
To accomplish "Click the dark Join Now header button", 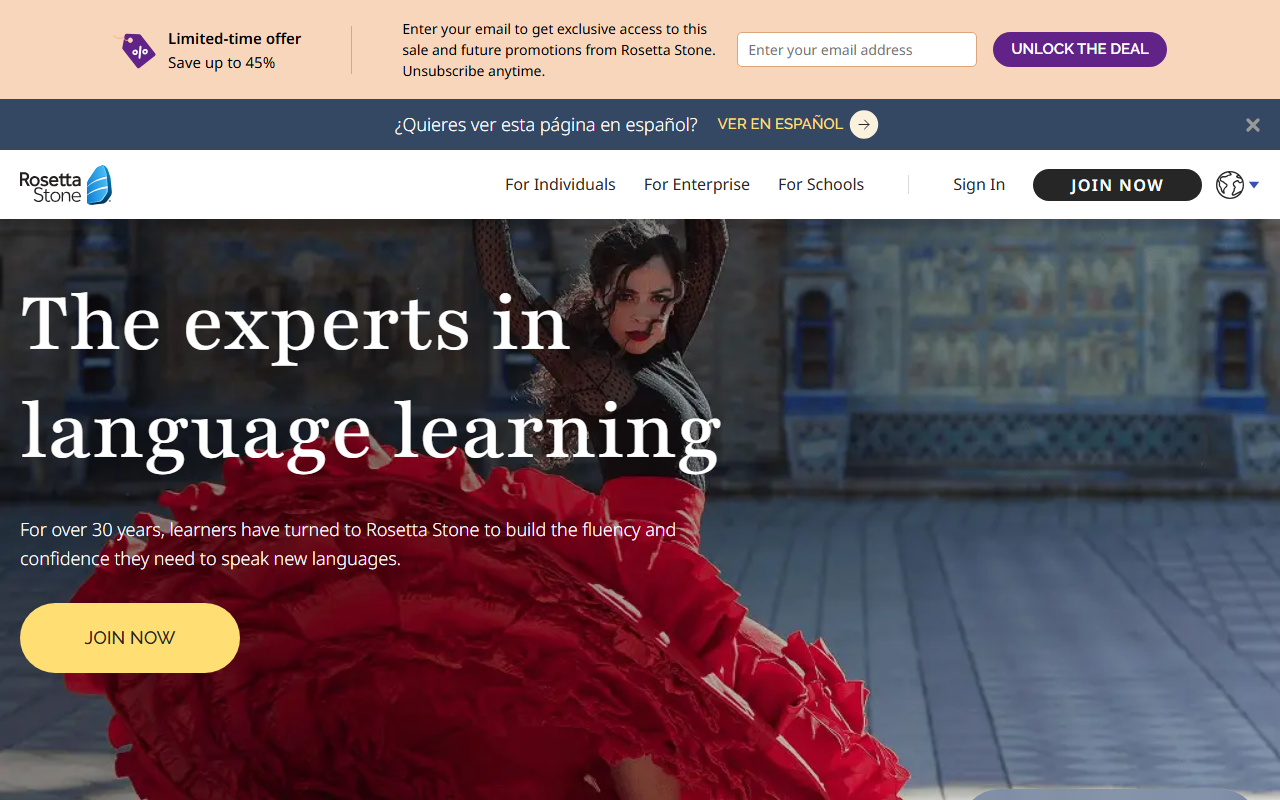I will click(1117, 185).
